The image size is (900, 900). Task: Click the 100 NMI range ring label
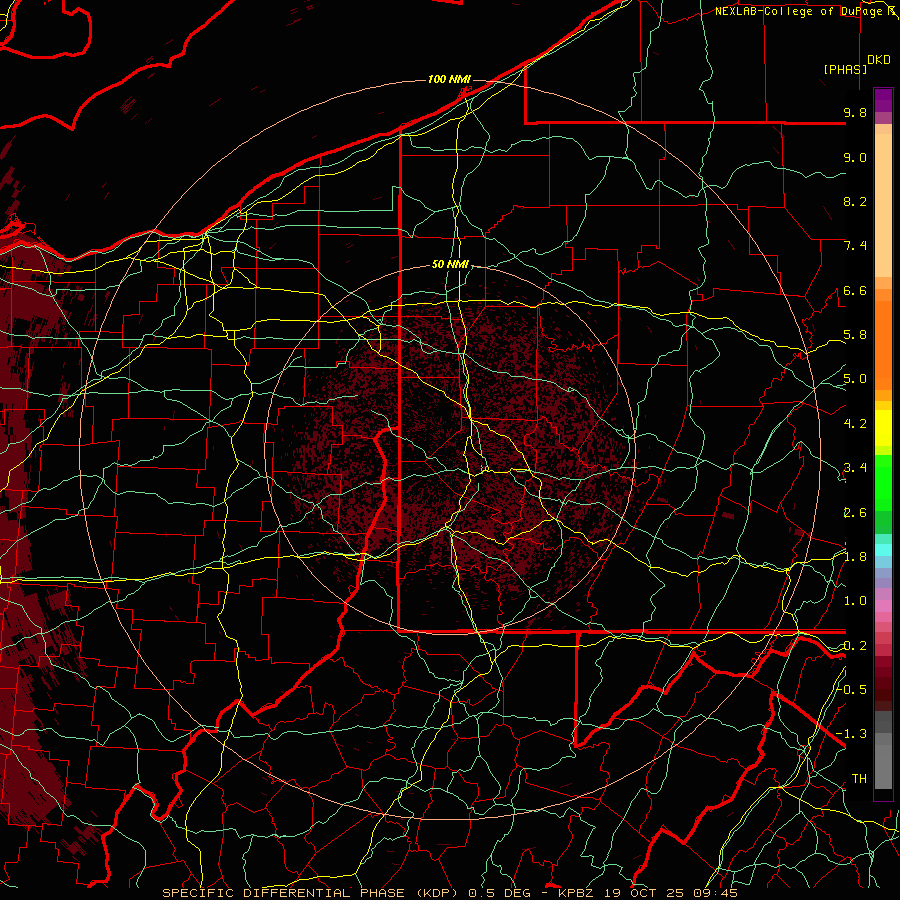point(448,79)
